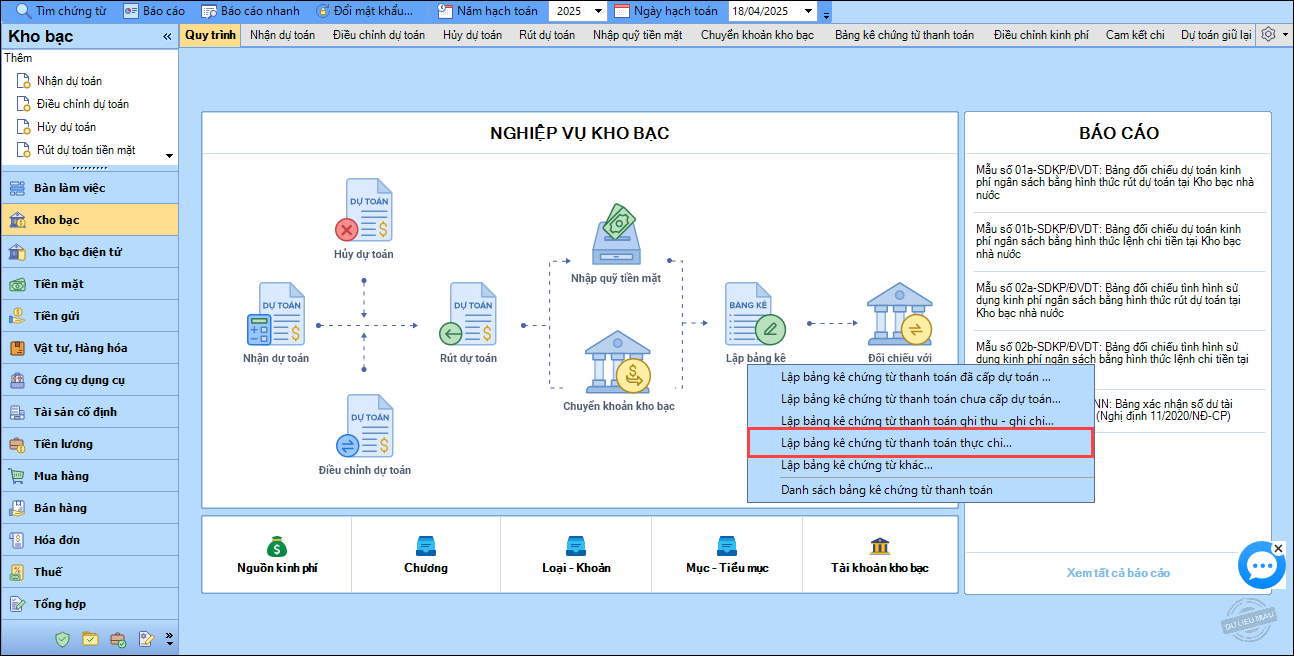Choose Lập bảng kê đã cấp dự toán

pyautogui.click(x=921, y=377)
